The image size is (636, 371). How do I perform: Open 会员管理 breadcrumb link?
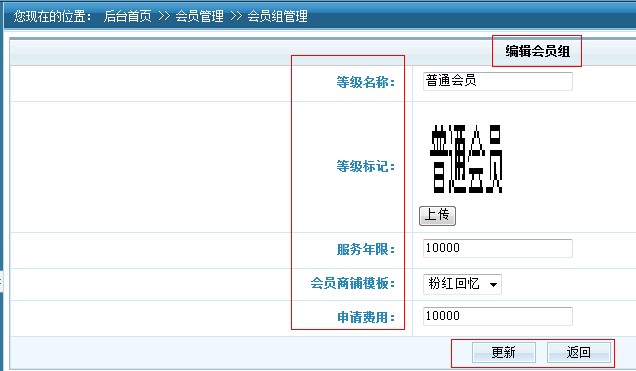point(200,16)
